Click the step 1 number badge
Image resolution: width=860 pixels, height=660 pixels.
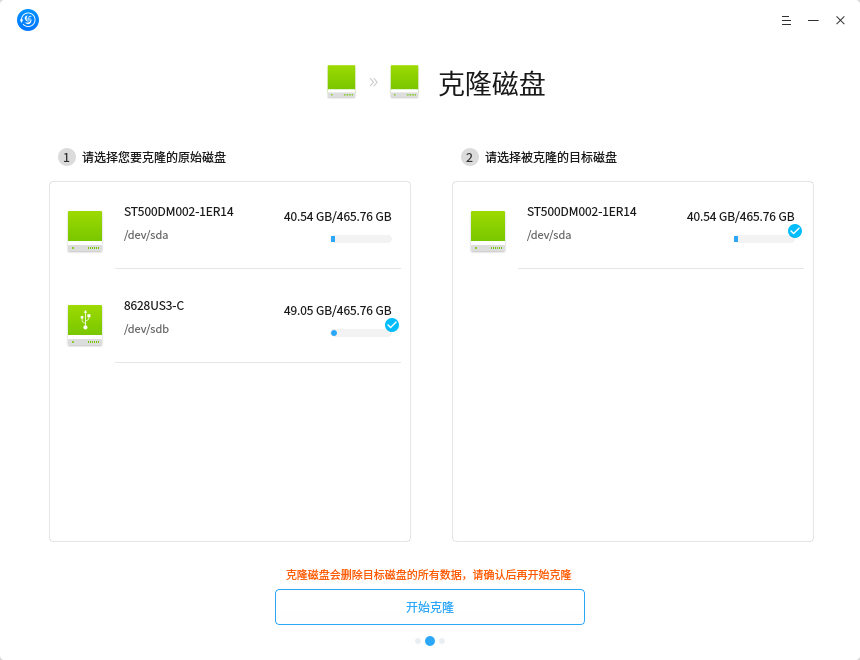point(67,157)
